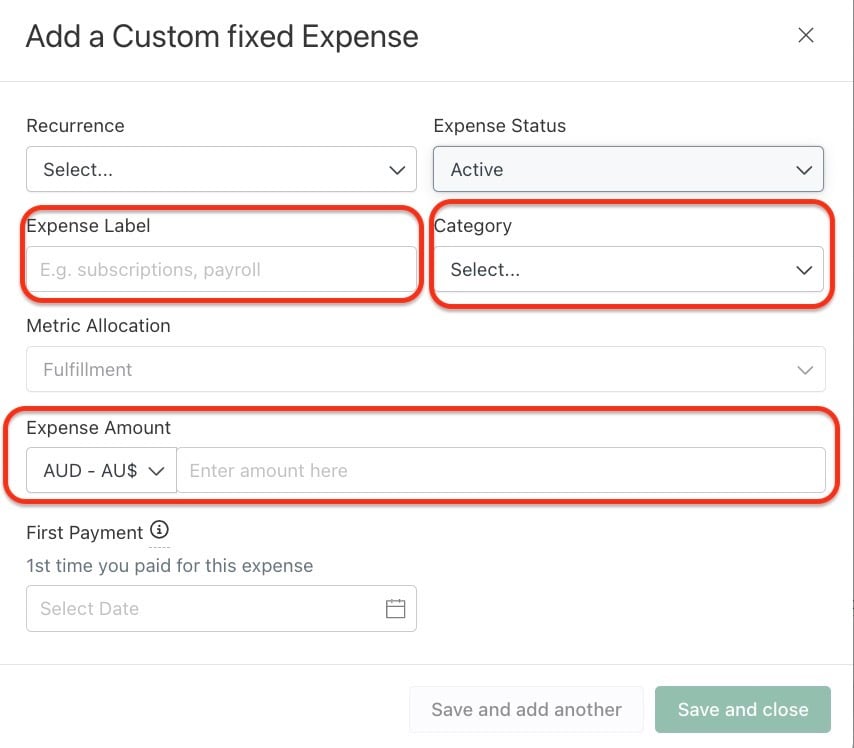
Task: Expand the Metric Allocation Fulfillment dropdown
Action: (x=426, y=369)
